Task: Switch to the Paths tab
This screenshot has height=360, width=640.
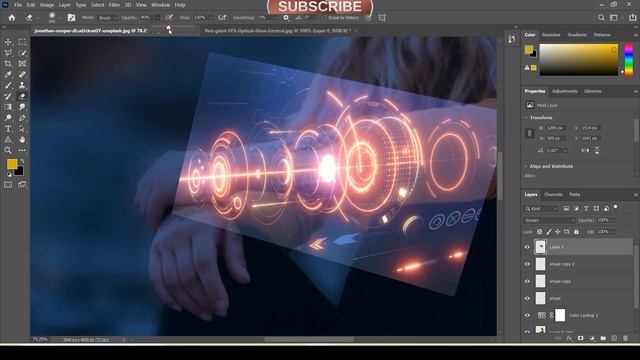Action: [575, 195]
